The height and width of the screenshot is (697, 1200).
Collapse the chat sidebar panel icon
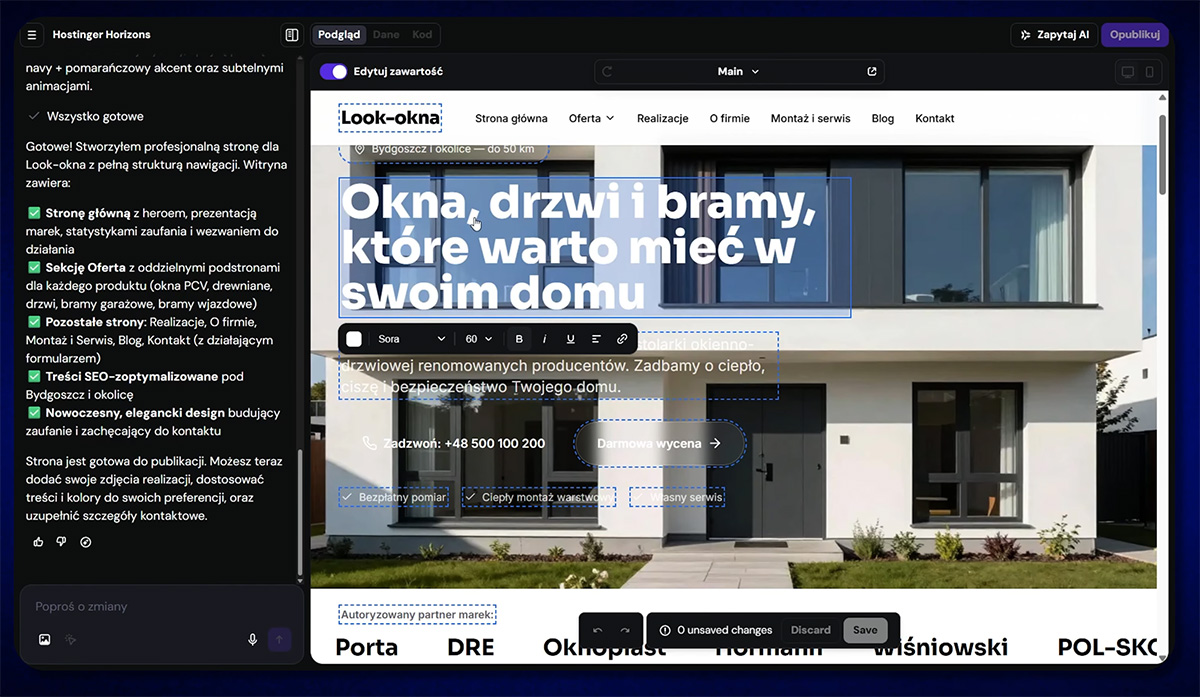pos(292,35)
